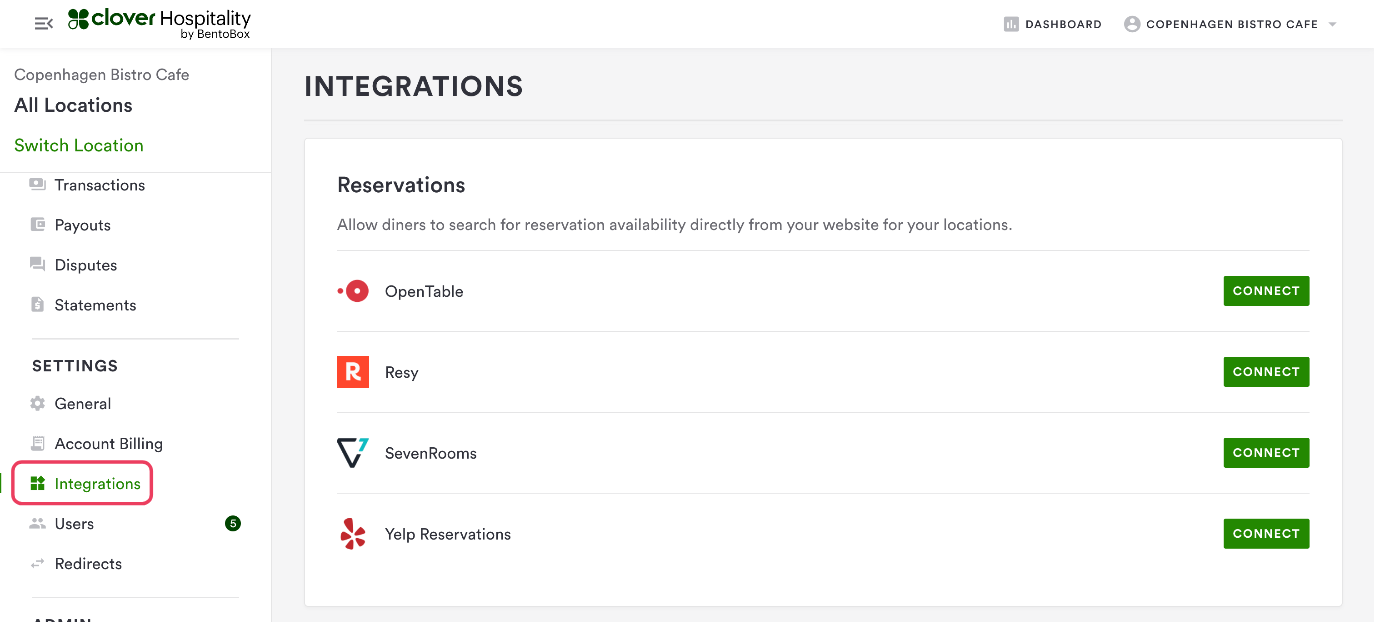Click the Users count badge
Viewport: 1374px width, 622px height.
[x=233, y=523]
